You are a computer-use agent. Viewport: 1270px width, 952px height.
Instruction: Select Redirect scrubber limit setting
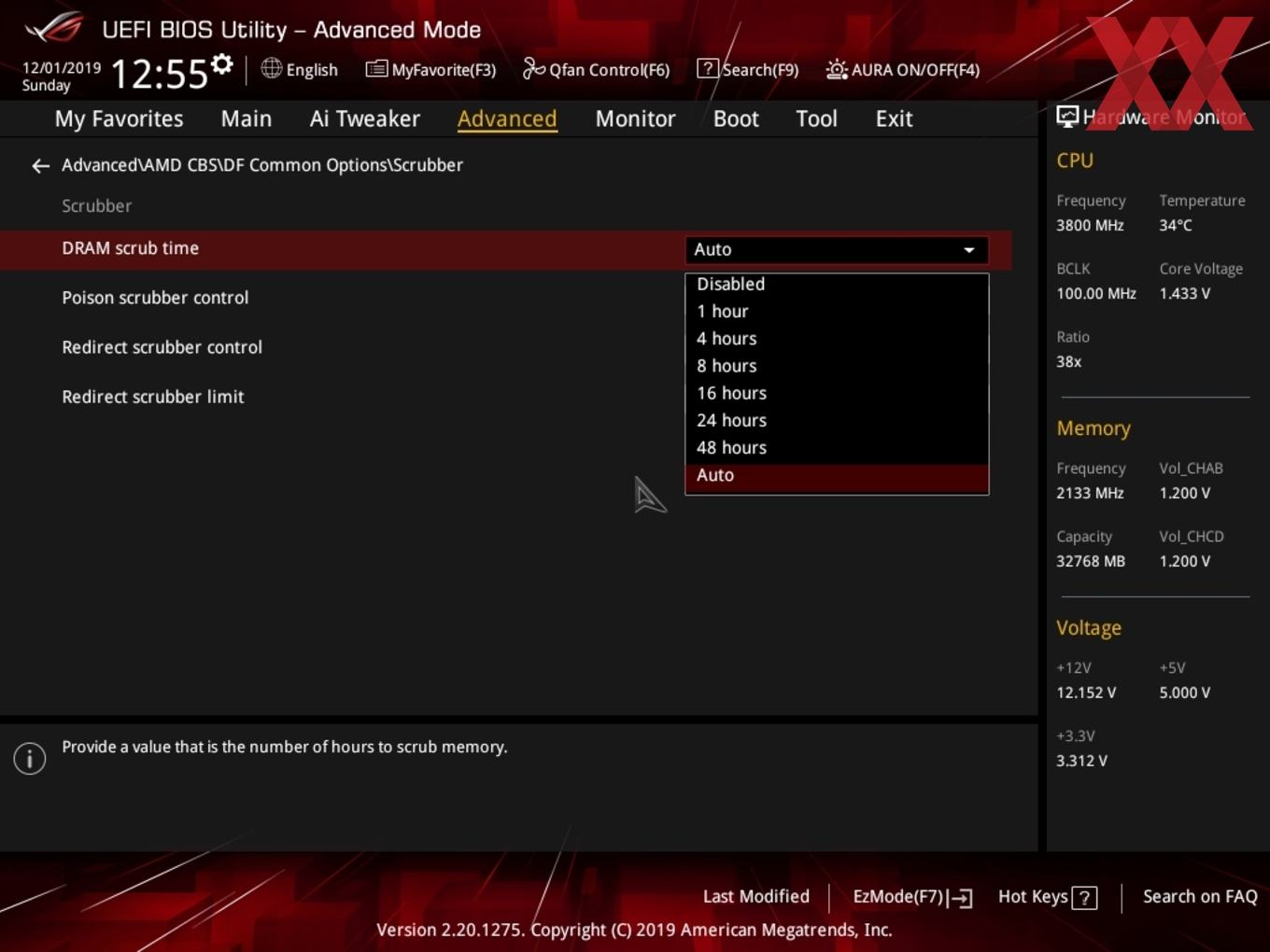(x=152, y=397)
